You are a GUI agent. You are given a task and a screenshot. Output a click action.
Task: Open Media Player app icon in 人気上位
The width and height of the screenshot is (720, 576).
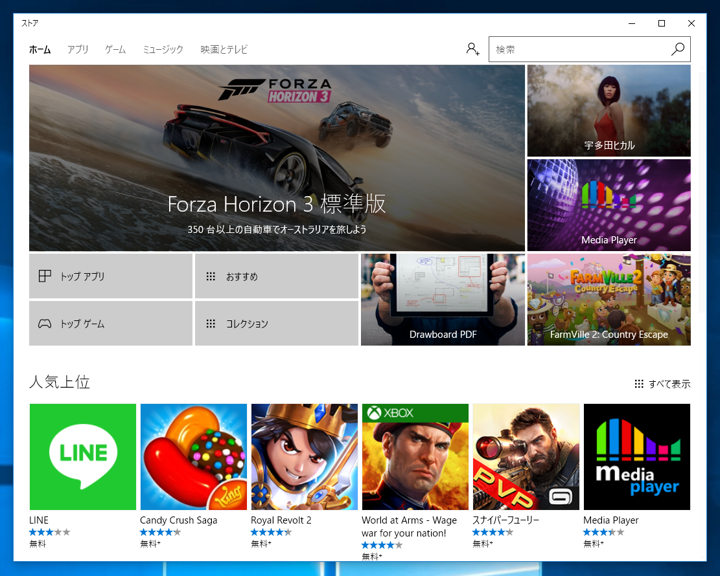(637, 457)
